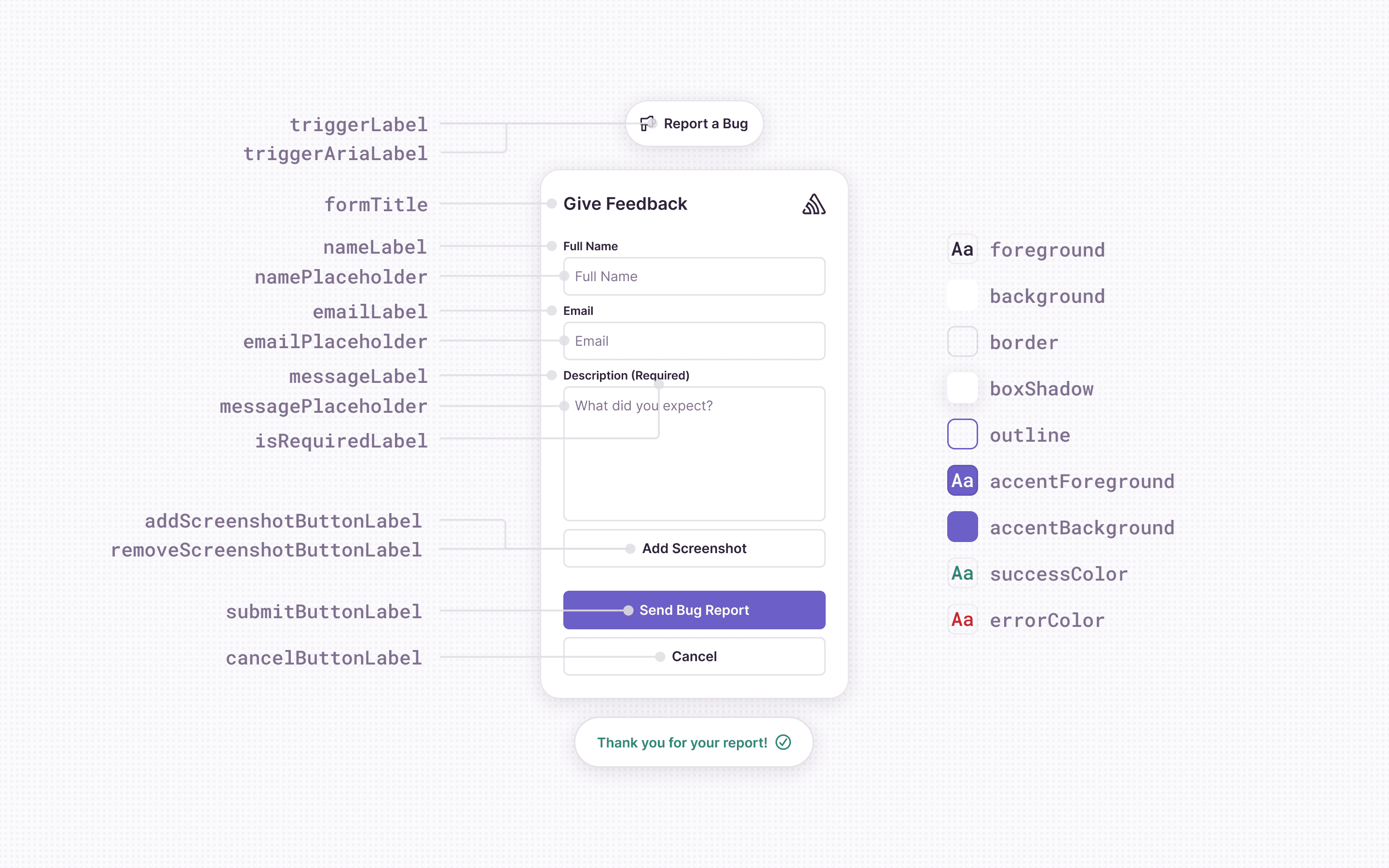
Task: Select the Full Name input field
Action: (x=694, y=276)
